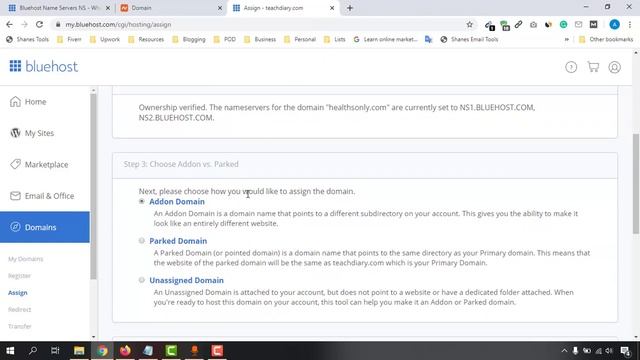This screenshot has height=360, width=640.
Task: Open the Business bookmarks folder
Action: pyautogui.click(x=260, y=39)
